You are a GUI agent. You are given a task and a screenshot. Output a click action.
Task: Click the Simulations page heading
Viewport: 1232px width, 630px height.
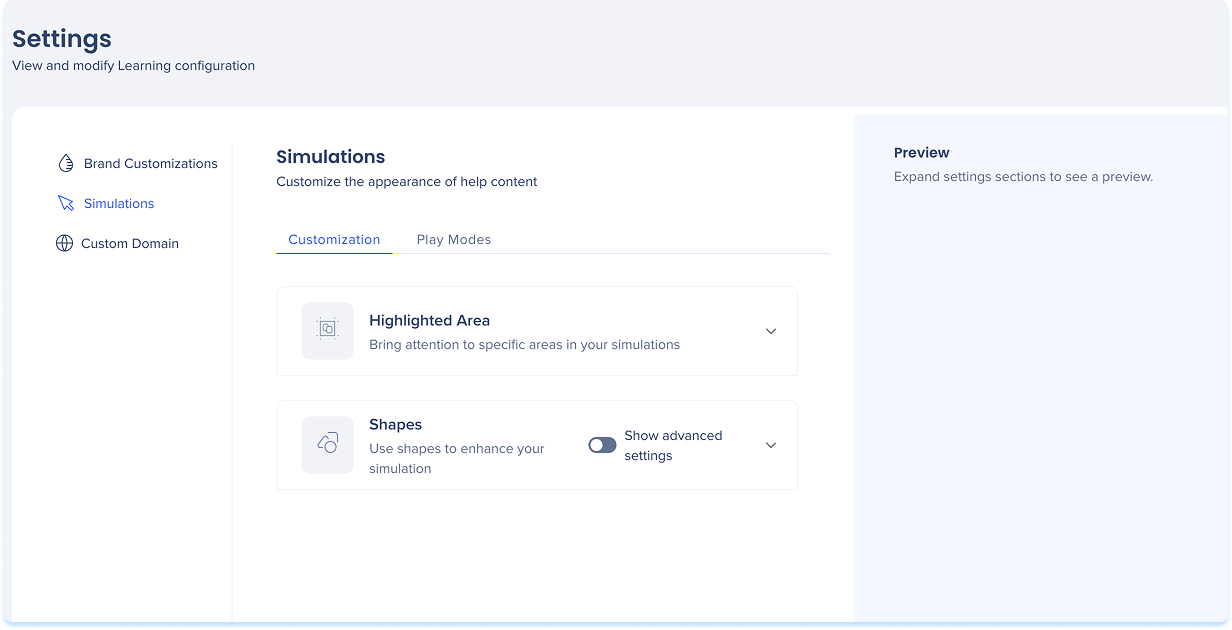(x=330, y=157)
